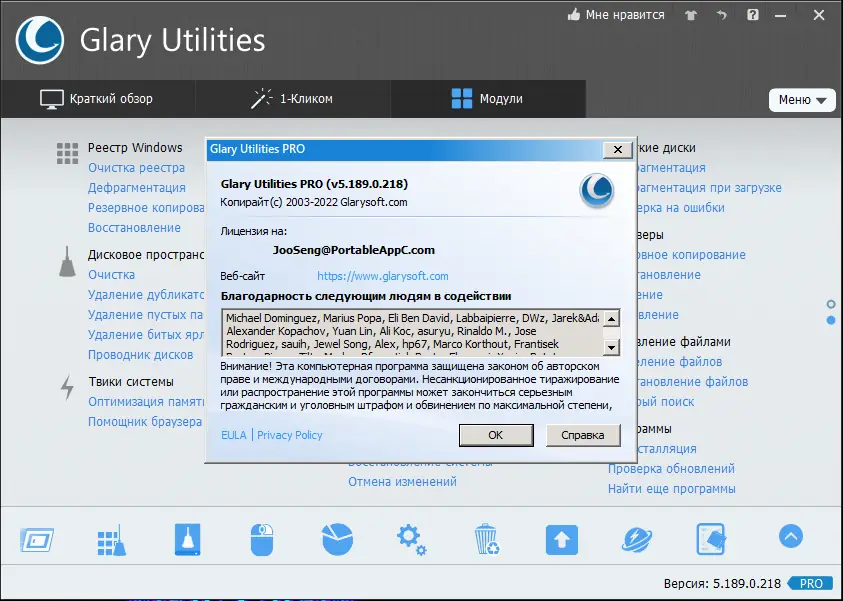Screen dimensions: 843x601
Task: Click the credits list scroll-up arrow
Action: point(611,319)
